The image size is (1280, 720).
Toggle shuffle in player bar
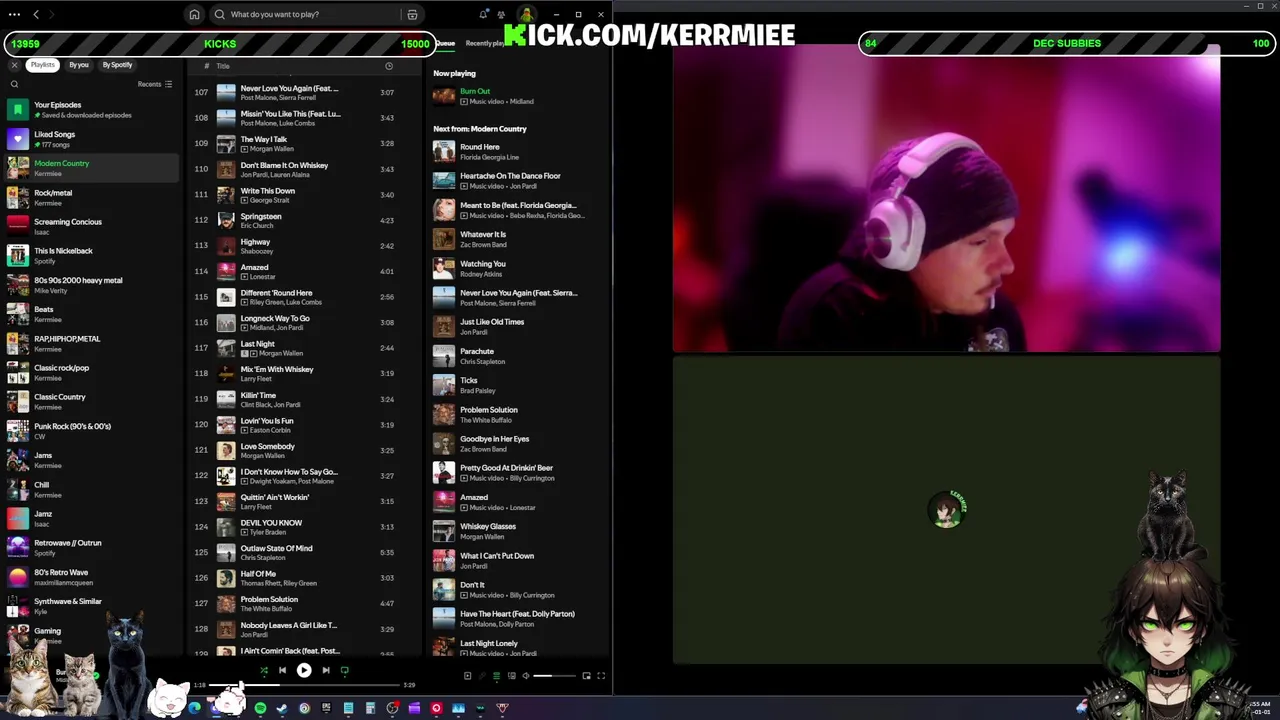[264, 671]
